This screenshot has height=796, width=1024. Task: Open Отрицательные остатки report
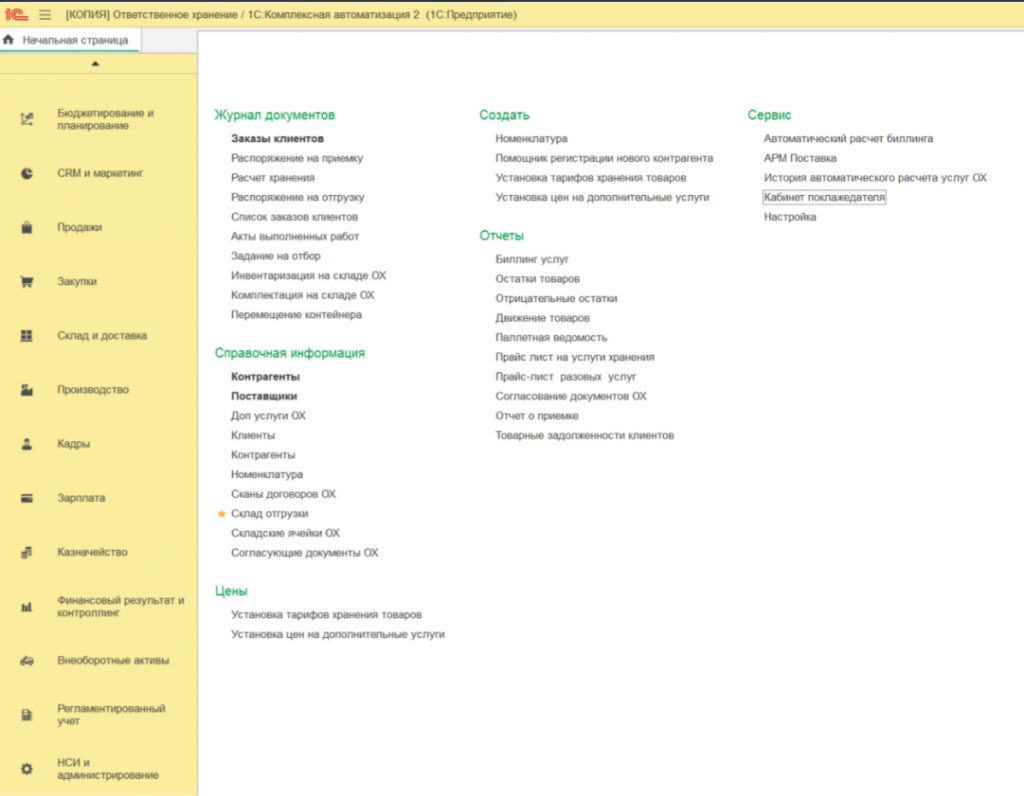(556, 299)
